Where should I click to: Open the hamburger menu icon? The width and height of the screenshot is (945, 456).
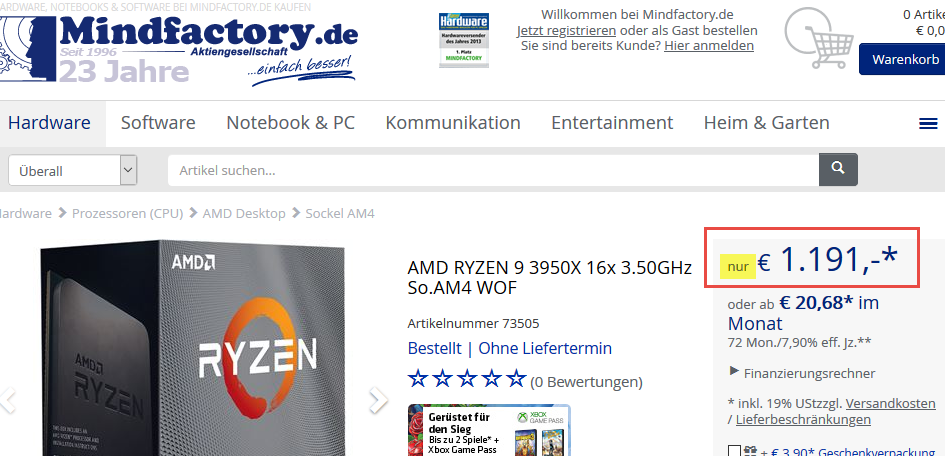[x=928, y=123]
